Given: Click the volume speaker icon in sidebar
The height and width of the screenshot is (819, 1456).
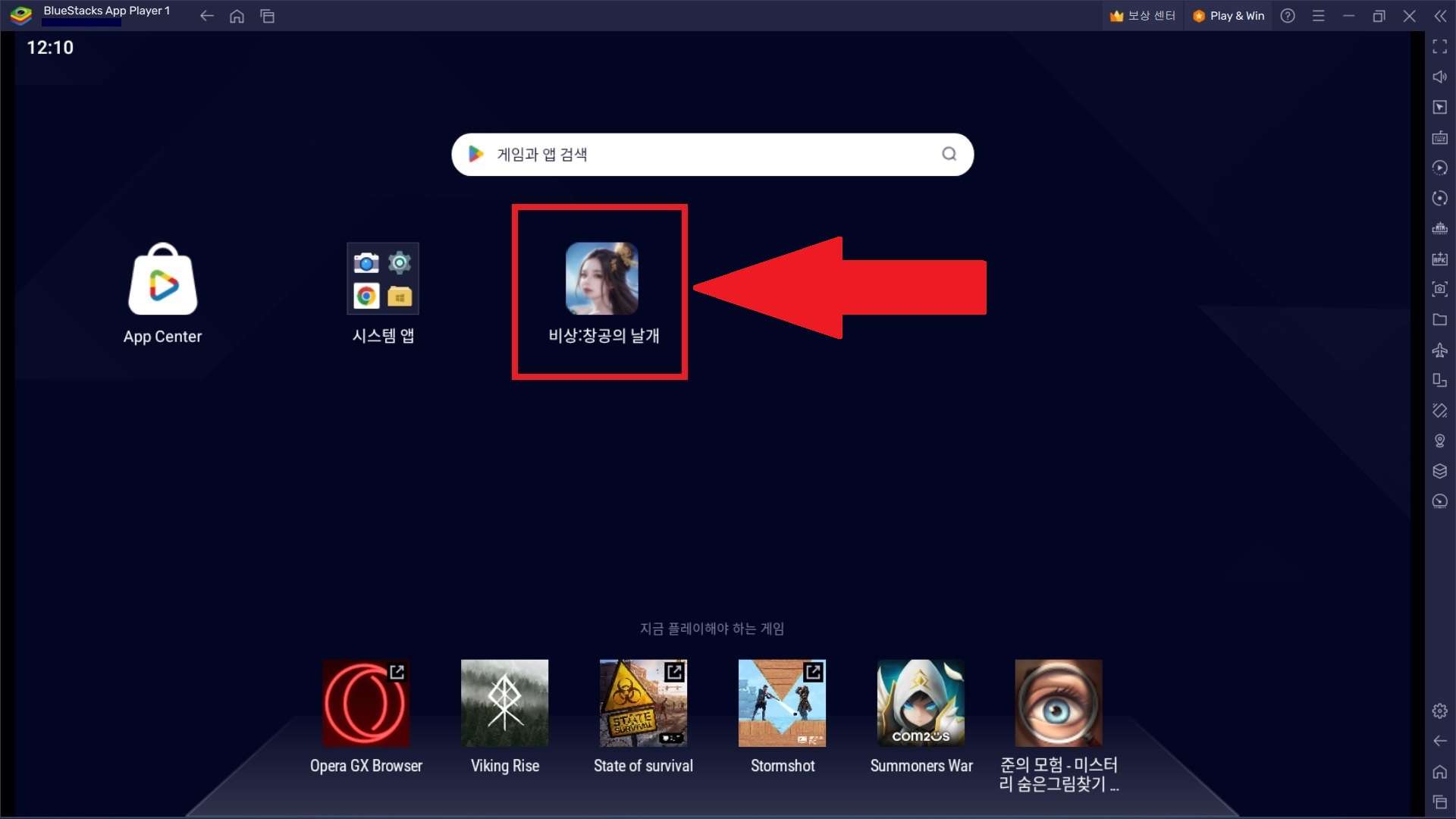Looking at the screenshot, I should (1440, 77).
